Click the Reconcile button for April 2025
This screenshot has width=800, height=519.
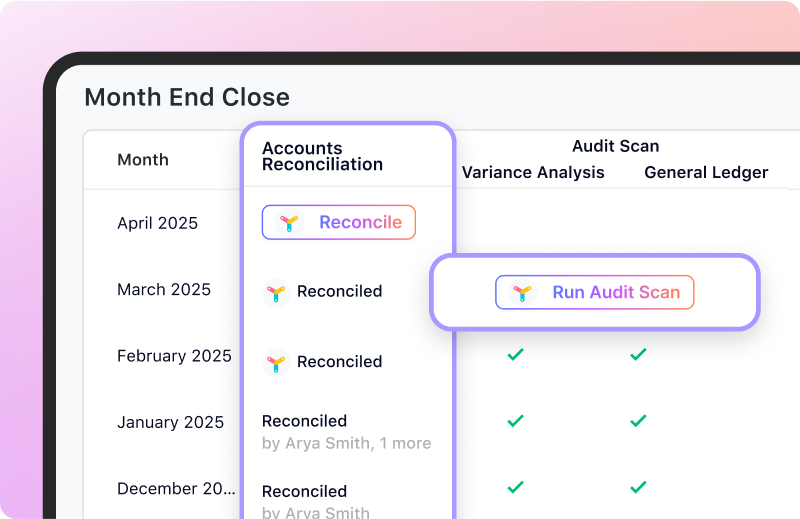pos(339,222)
